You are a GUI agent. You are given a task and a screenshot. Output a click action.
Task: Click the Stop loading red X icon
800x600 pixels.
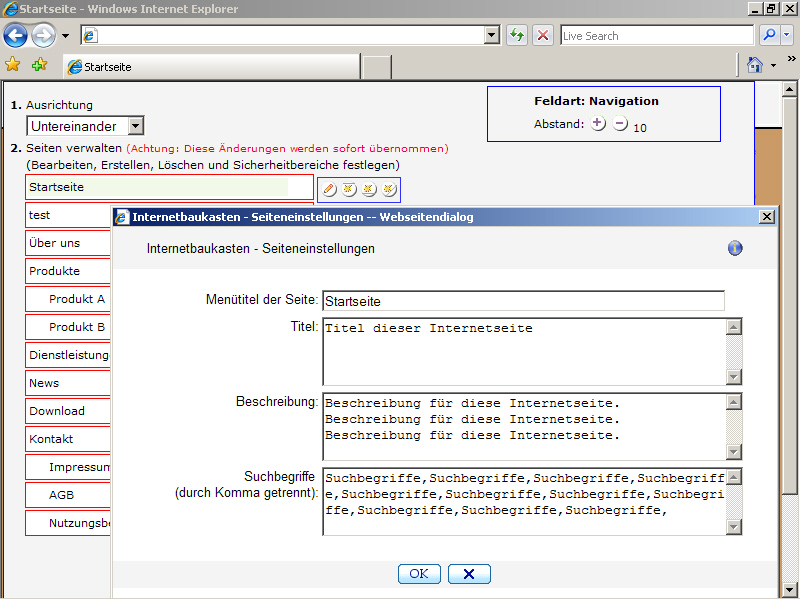tap(543, 35)
